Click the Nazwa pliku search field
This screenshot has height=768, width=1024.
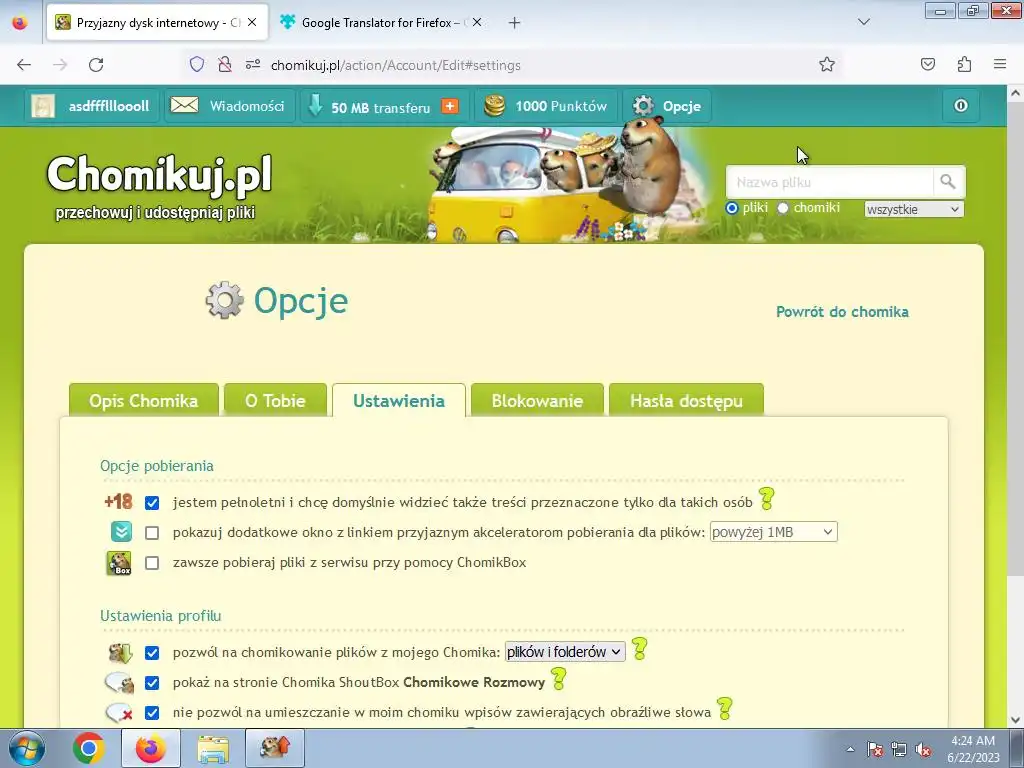(829, 182)
